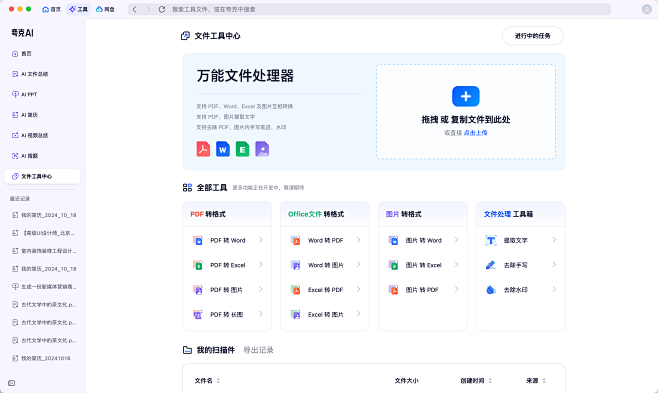658x393 pixels.
Task: Click the 去除水印 droplet icon
Action: [x=491, y=290]
